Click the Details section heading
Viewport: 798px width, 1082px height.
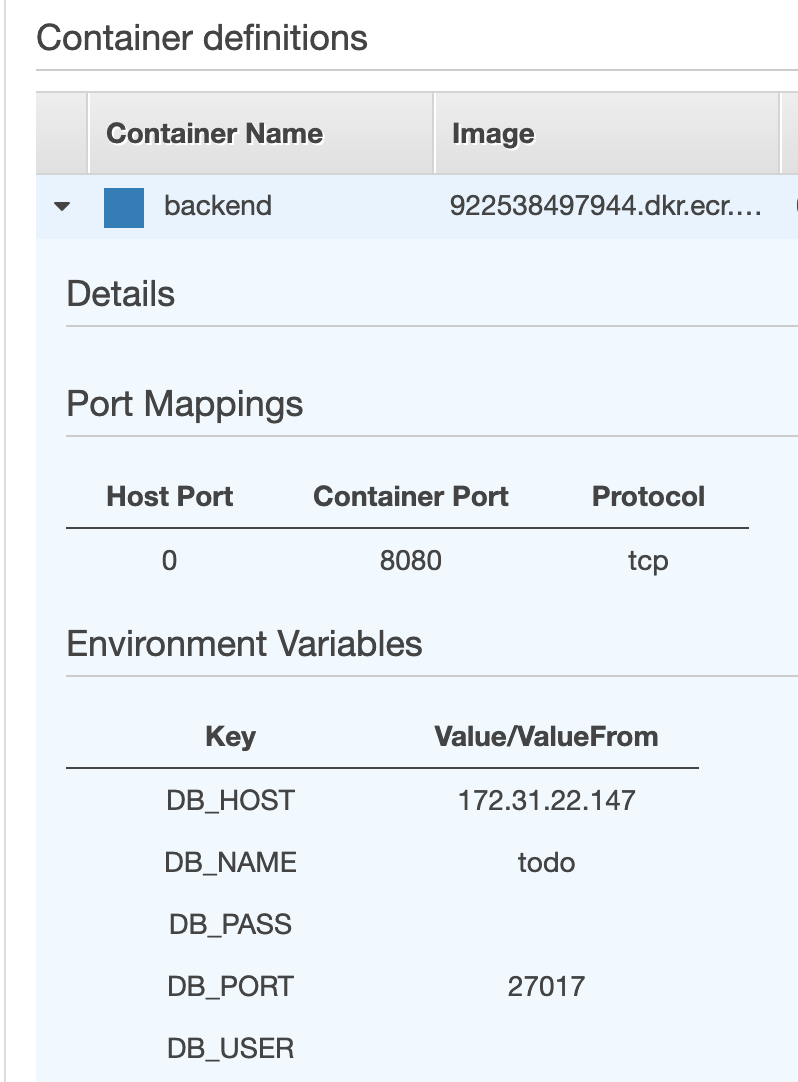[120, 294]
